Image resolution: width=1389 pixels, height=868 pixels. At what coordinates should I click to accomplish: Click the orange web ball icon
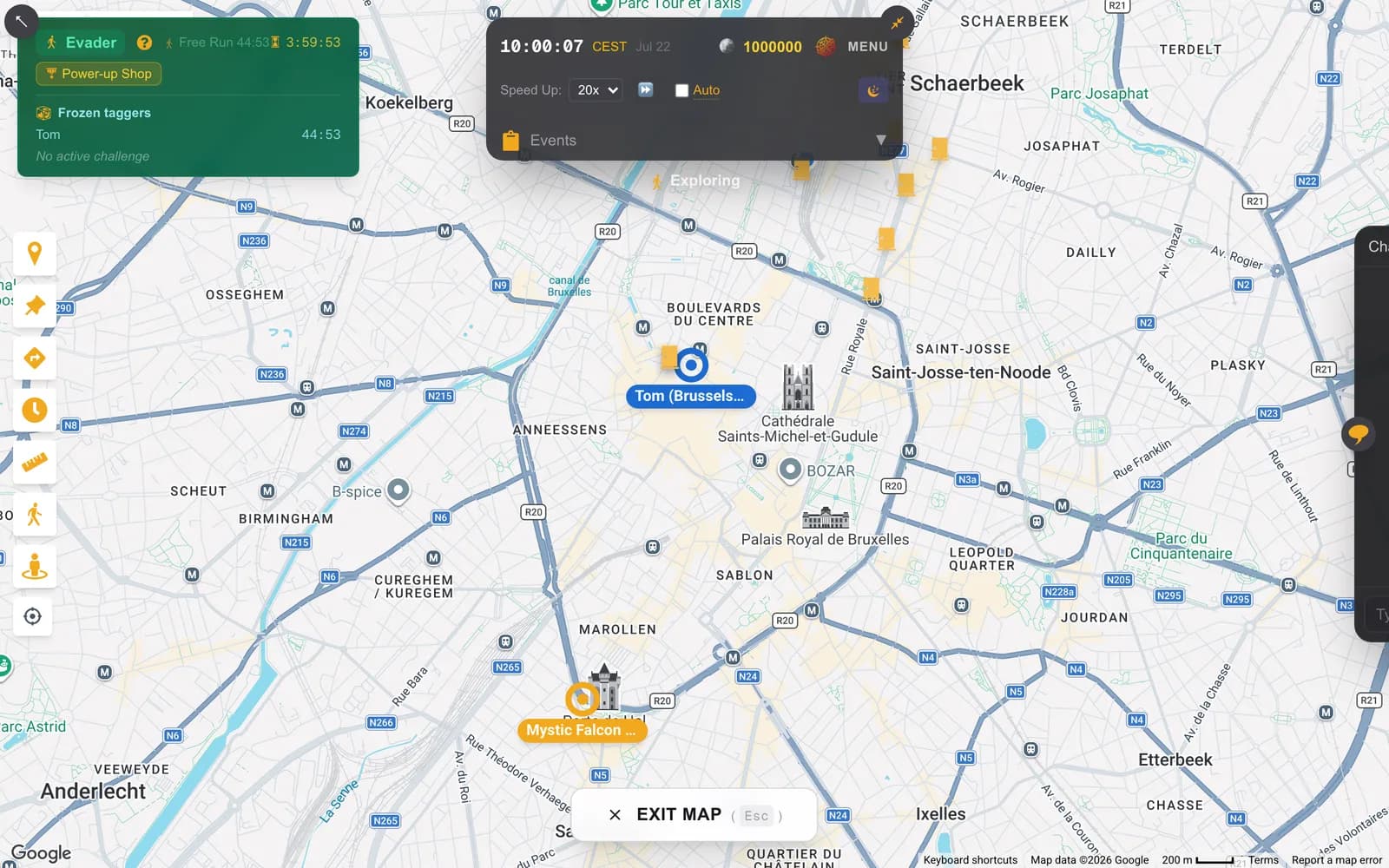826,46
